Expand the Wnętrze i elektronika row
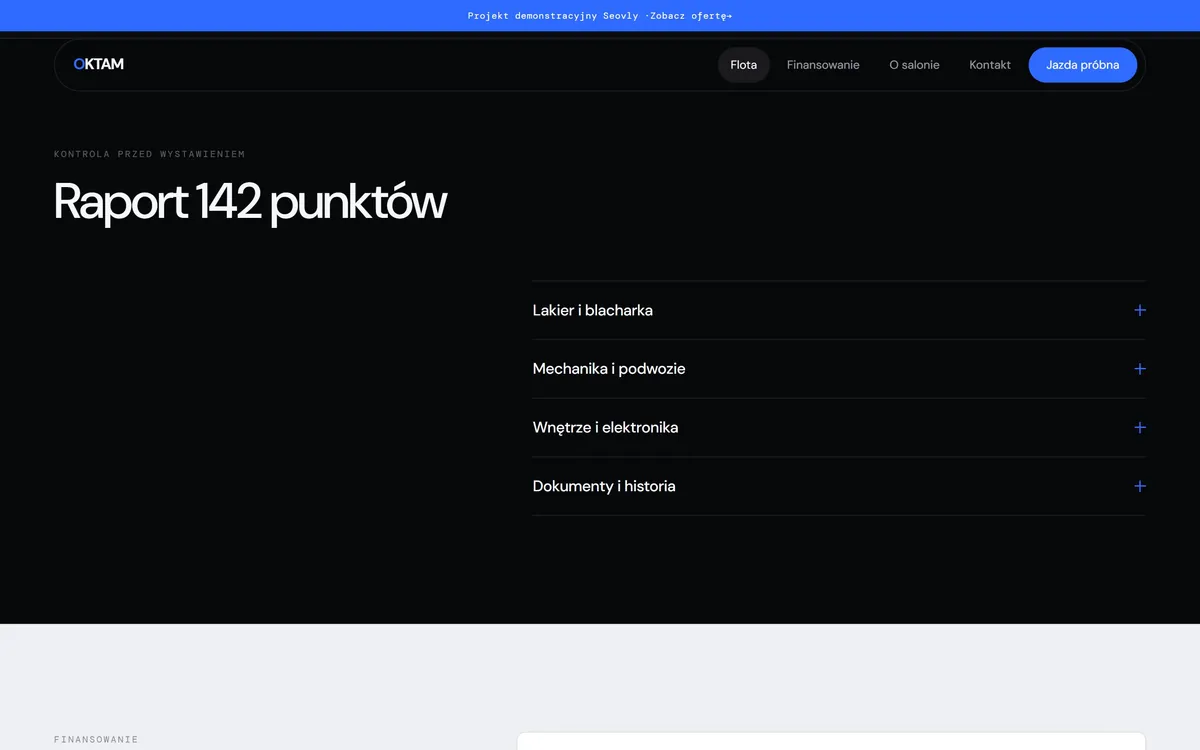The height and width of the screenshot is (750, 1200). [839, 428]
